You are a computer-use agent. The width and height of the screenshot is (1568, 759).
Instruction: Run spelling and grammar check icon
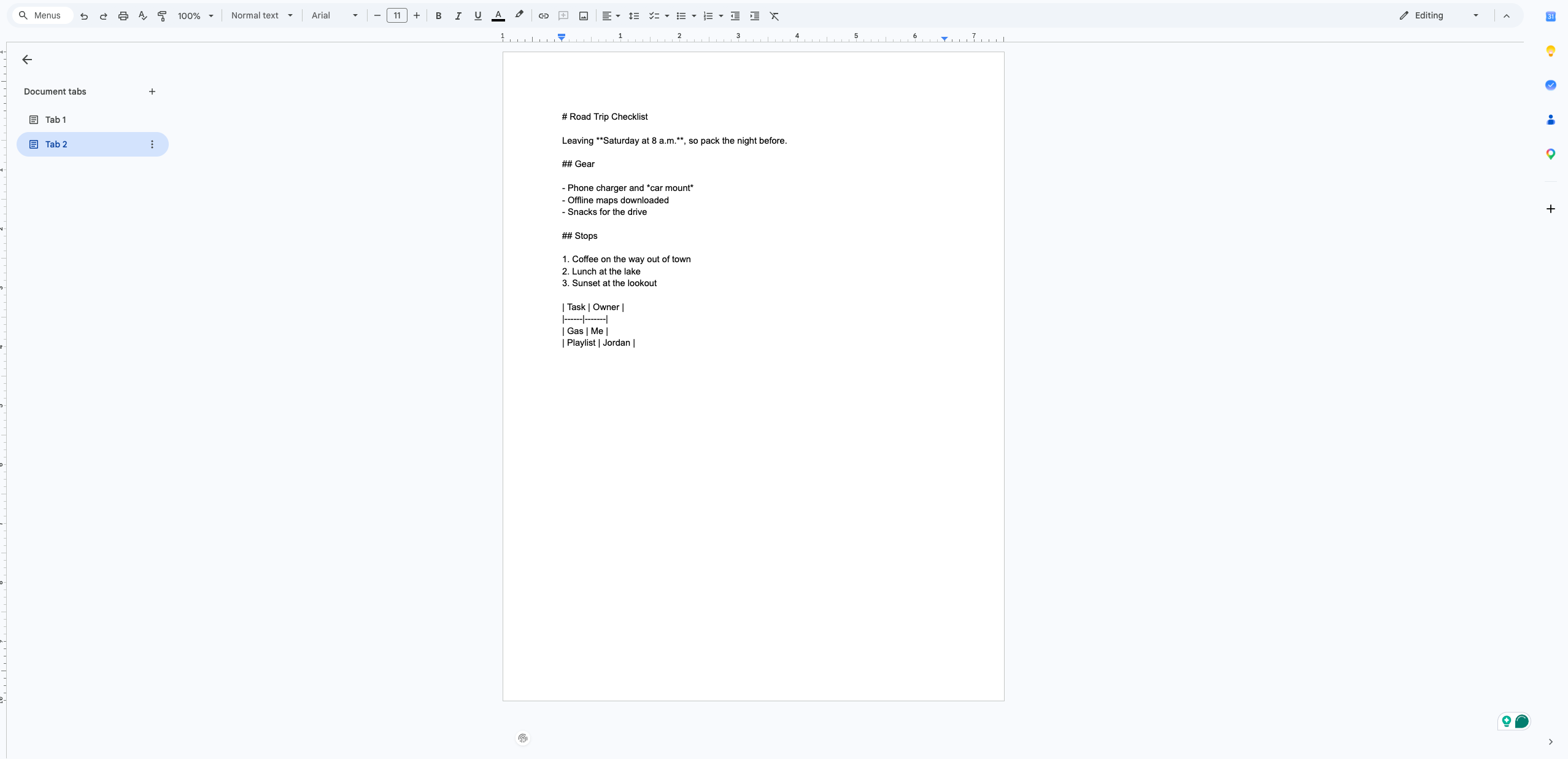pos(143,16)
